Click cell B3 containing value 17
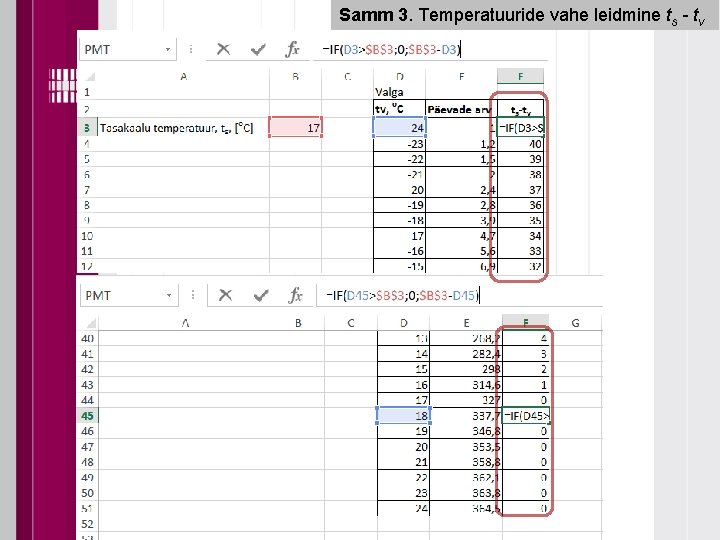 tap(295, 128)
